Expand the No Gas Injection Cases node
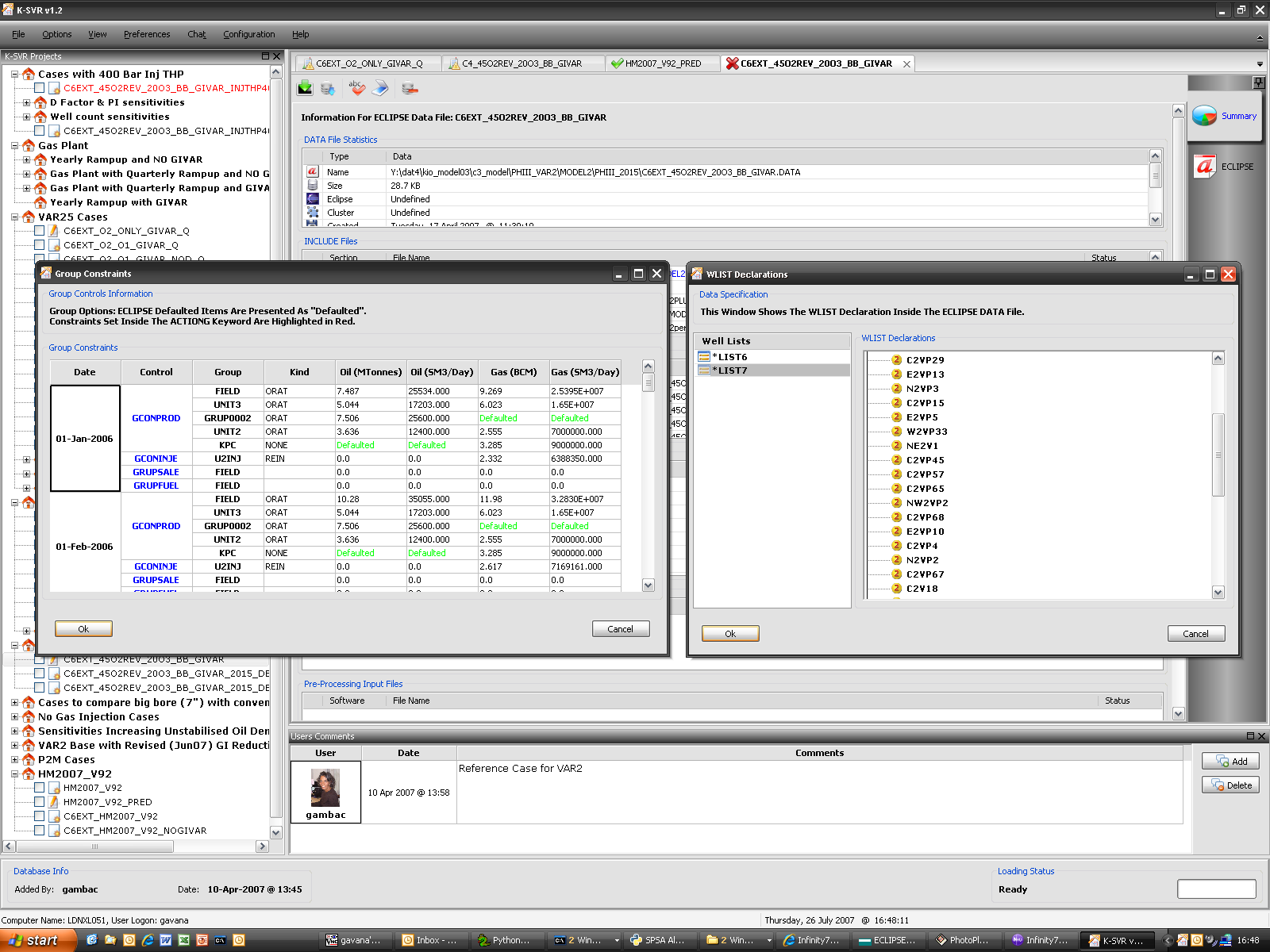Image resolution: width=1270 pixels, height=952 pixels. [x=14, y=717]
